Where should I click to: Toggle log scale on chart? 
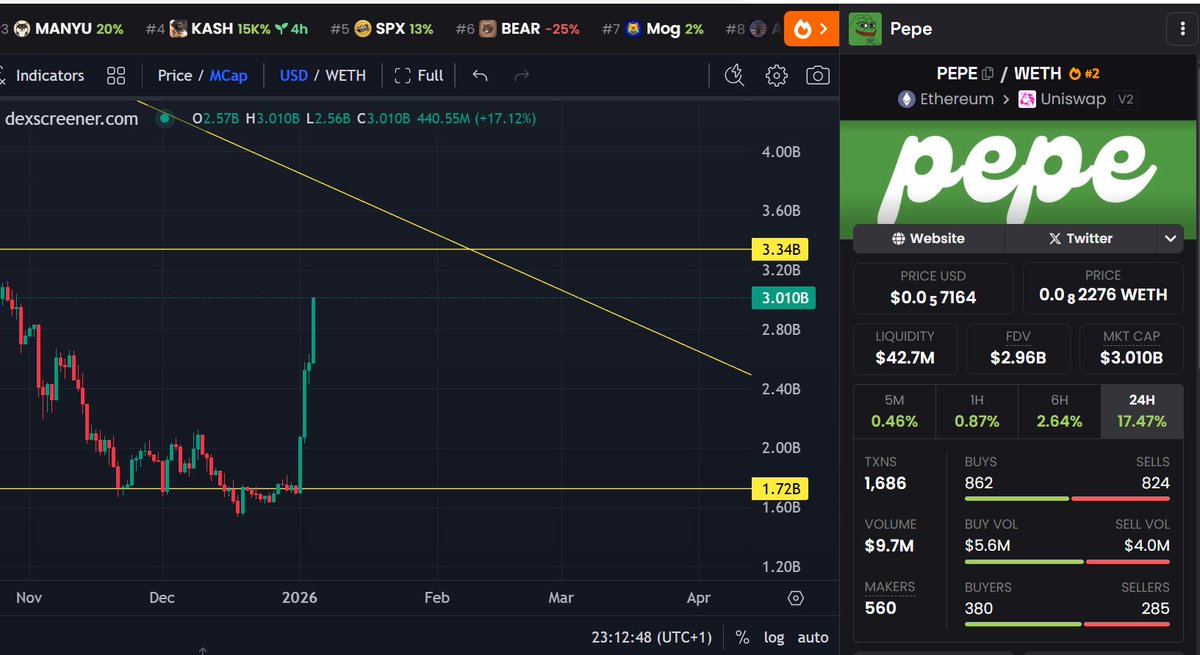click(x=774, y=637)
